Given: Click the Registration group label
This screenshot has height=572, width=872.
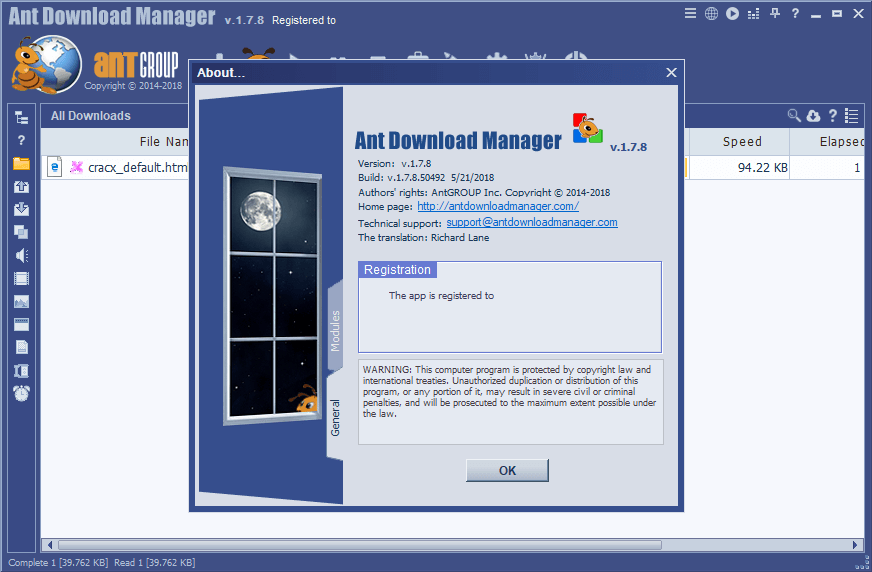Looking at the screenshot, I should (x=397, y=270).
